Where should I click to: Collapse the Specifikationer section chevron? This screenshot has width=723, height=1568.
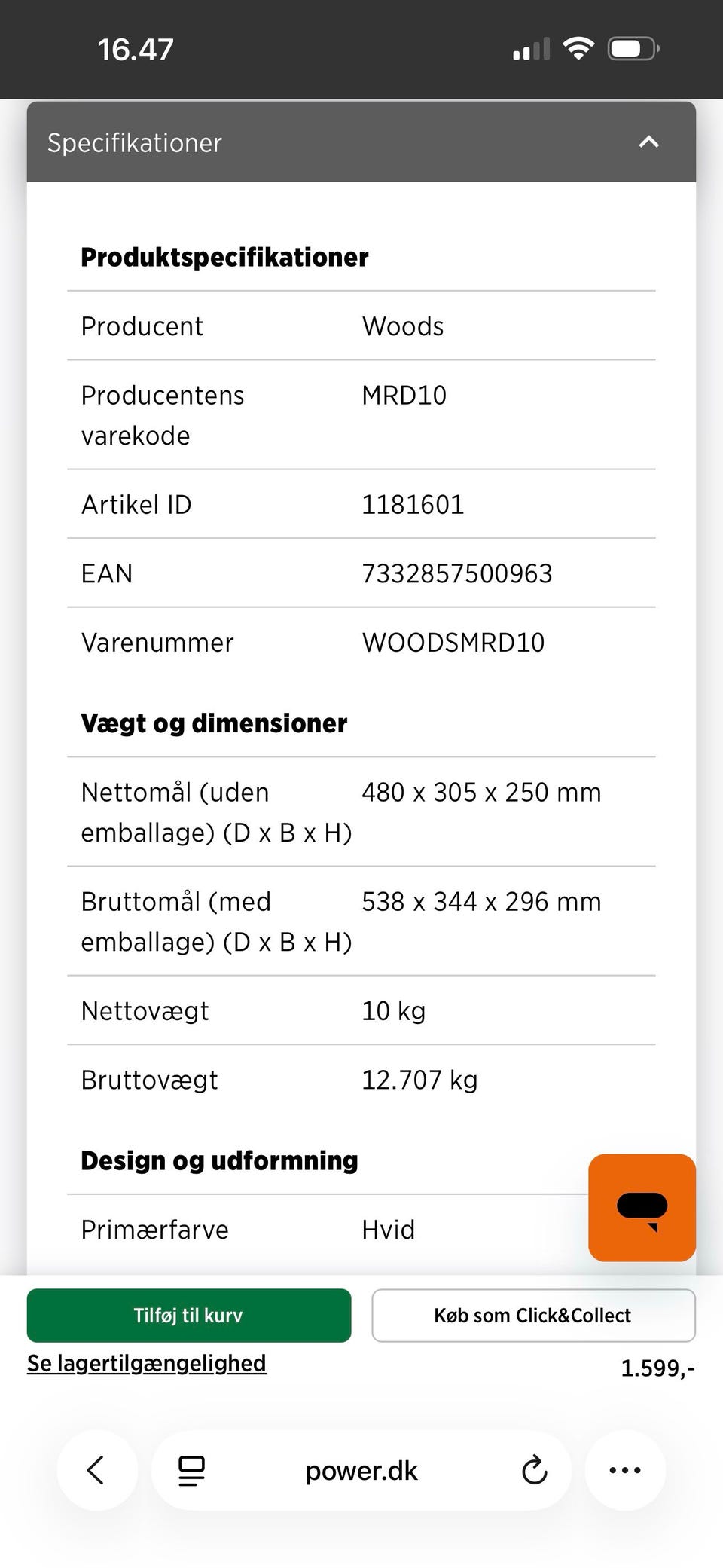click(648, 142)
